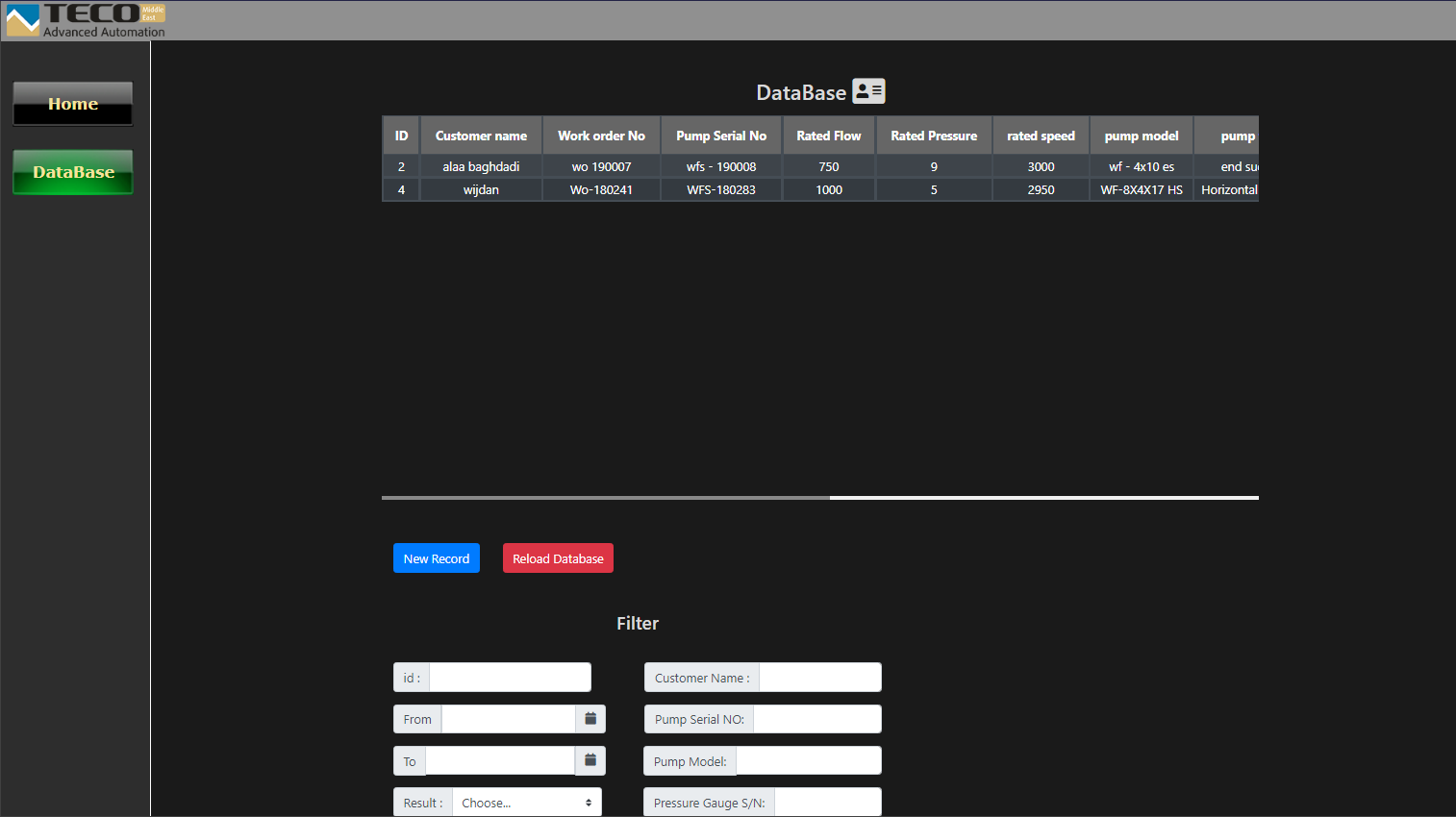Open calendar picker for To date
The image size is (1456, 817).
590,760
